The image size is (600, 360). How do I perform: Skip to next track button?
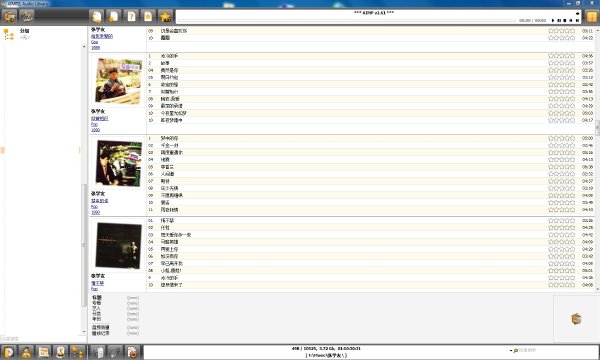(577, 20)
